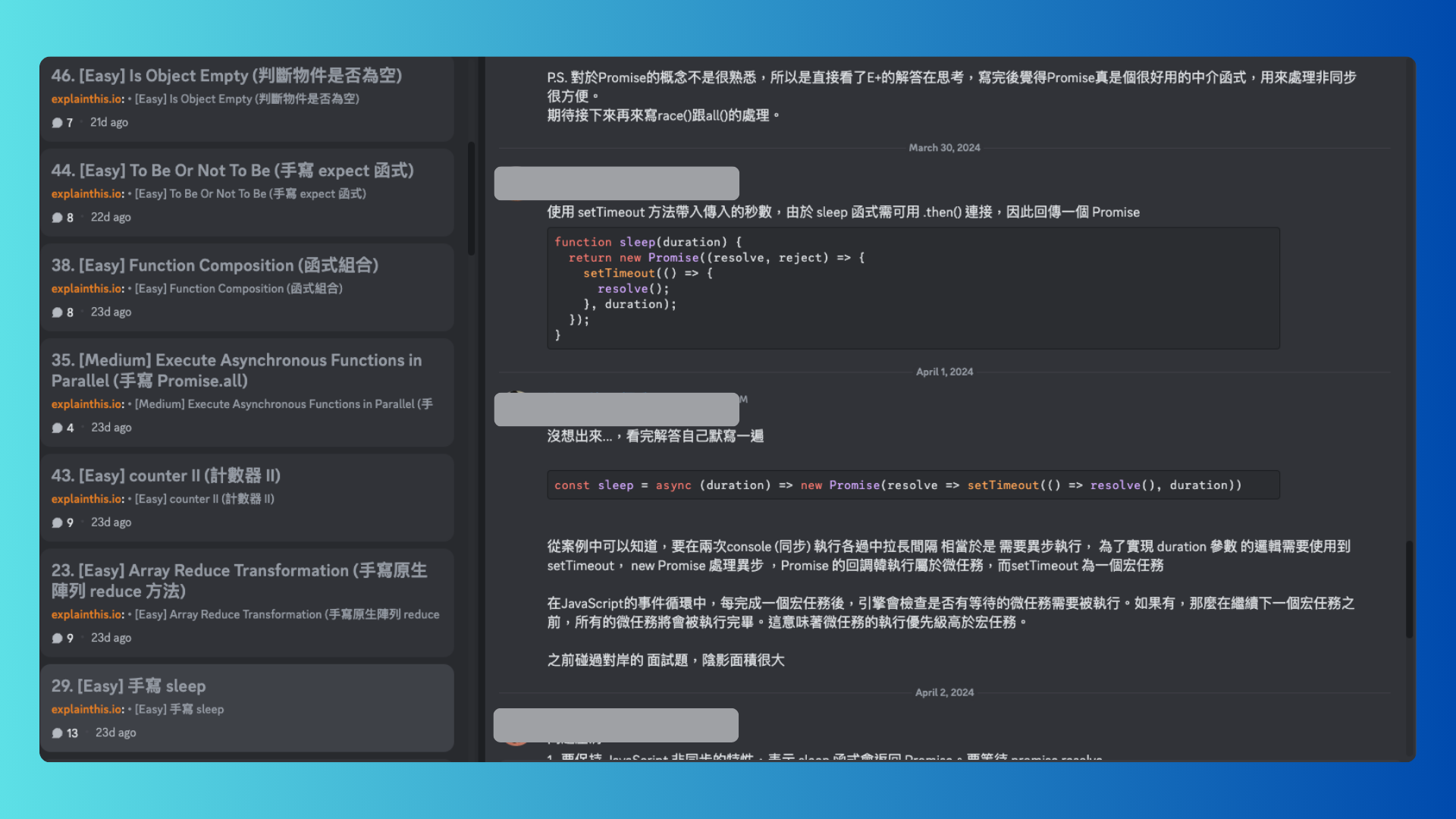The width and height of the screenshot is (1456, 819).
Task: Select the sleep function code block
Action: [x=910, y=288]
